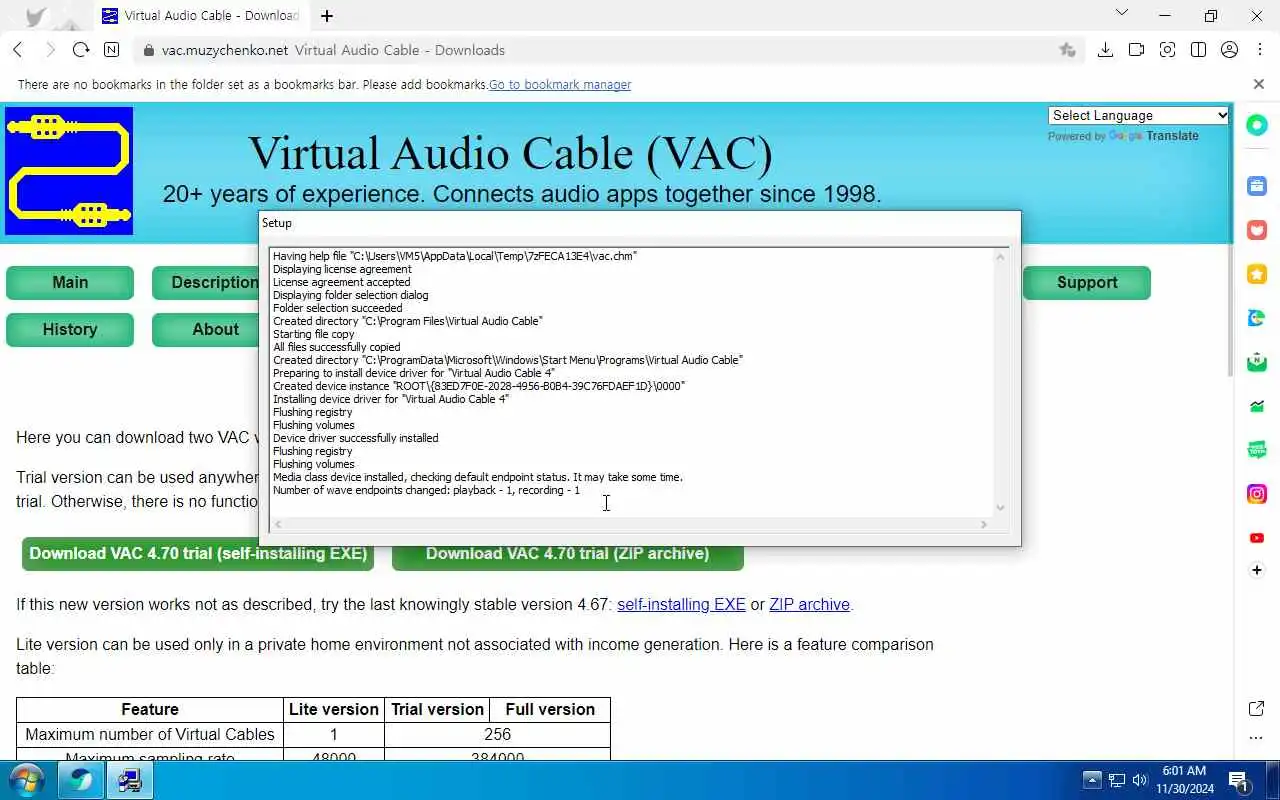
Task: Open version 4.67 self-installing EXE link
Action: click(x=681, y=605)
